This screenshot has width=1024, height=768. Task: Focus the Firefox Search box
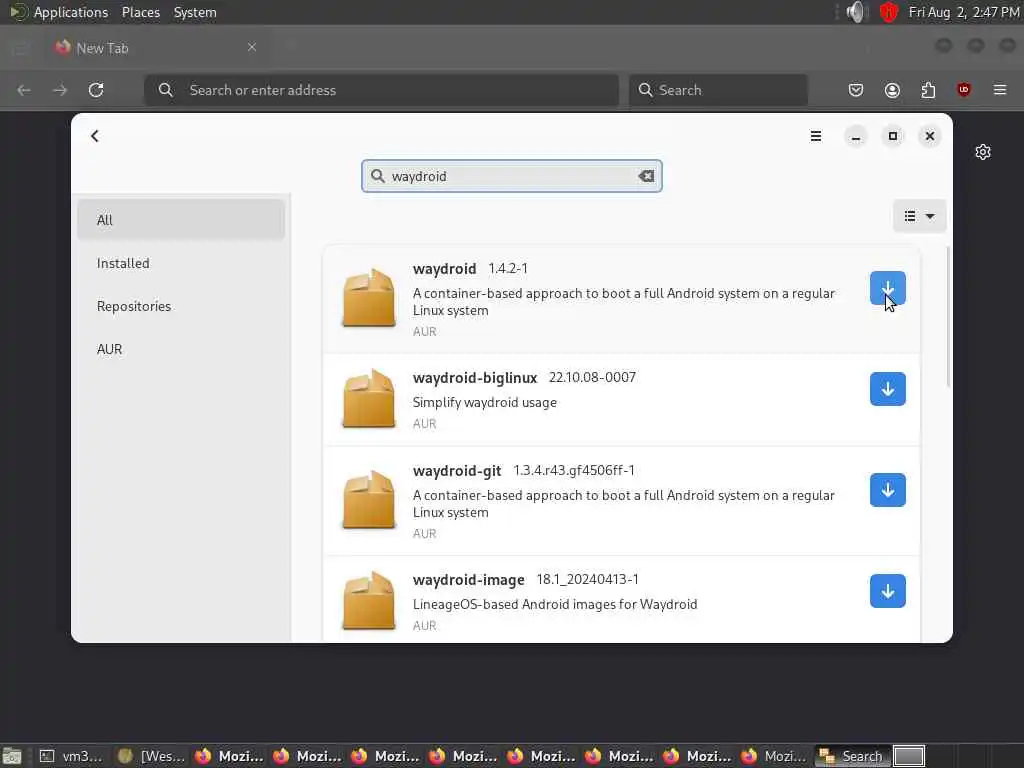[x=718, y=90]
